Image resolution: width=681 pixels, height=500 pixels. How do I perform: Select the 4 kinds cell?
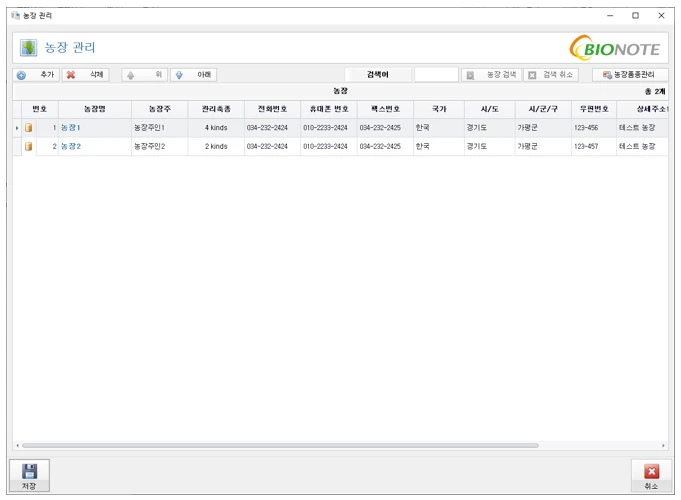[216, 128]
